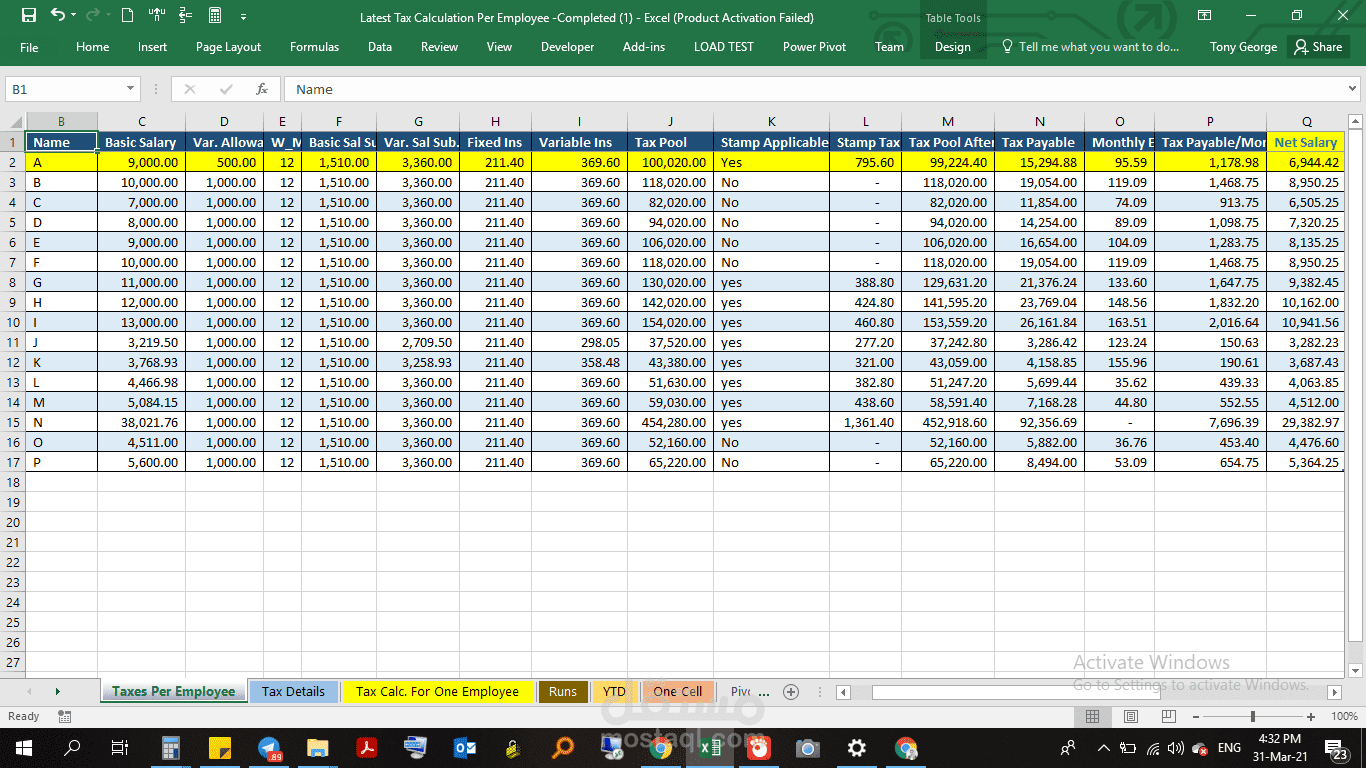The height and width of the screenshot is (768, 1366).
Task: Click the vertical scrollbar down arrow
Action: click(x=1355, y=671)
